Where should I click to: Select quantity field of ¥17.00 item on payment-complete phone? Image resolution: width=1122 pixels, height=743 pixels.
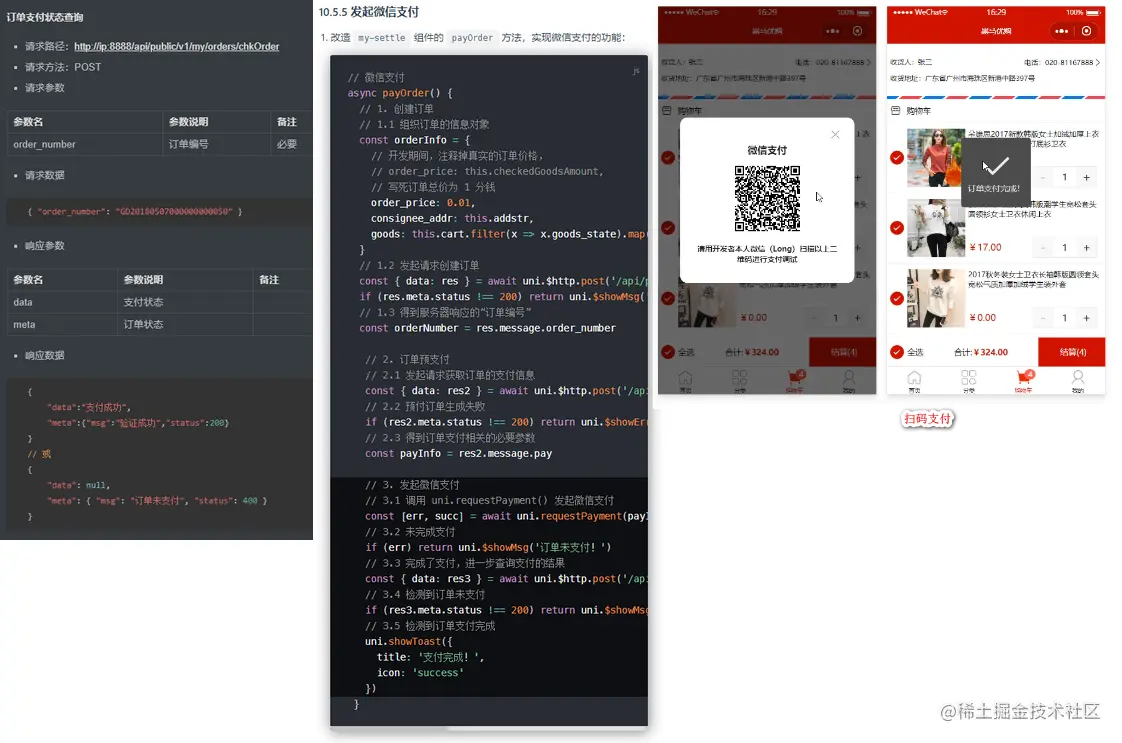[x=1065, y=248]
